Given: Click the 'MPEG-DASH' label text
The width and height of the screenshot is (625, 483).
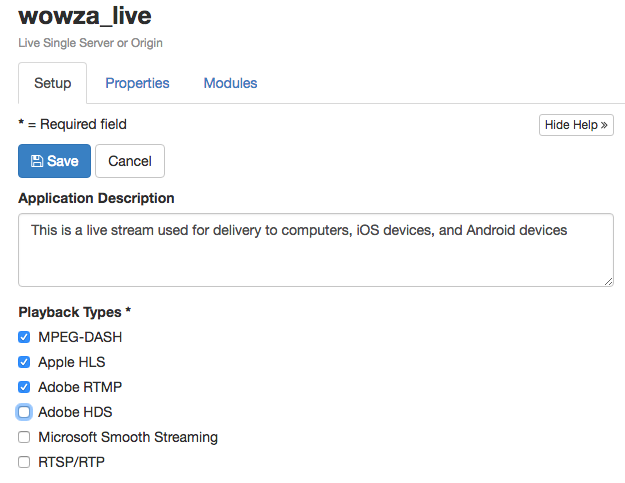Looking at the screenshot, I should point(80,337).
